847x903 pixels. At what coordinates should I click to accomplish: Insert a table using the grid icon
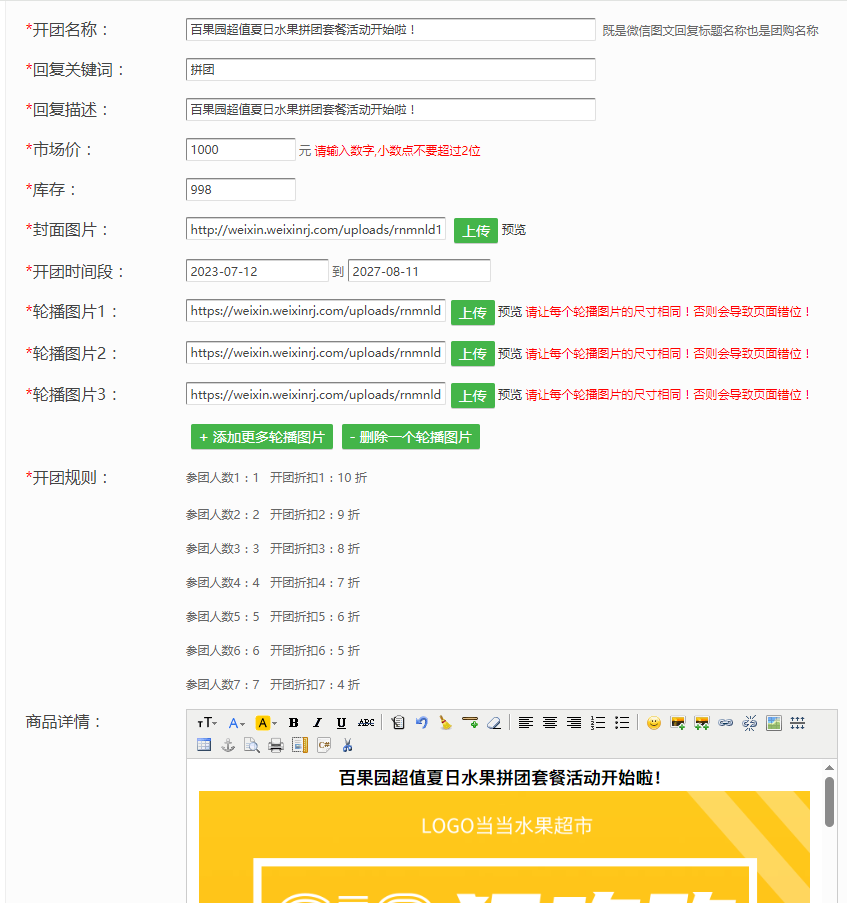204,745
